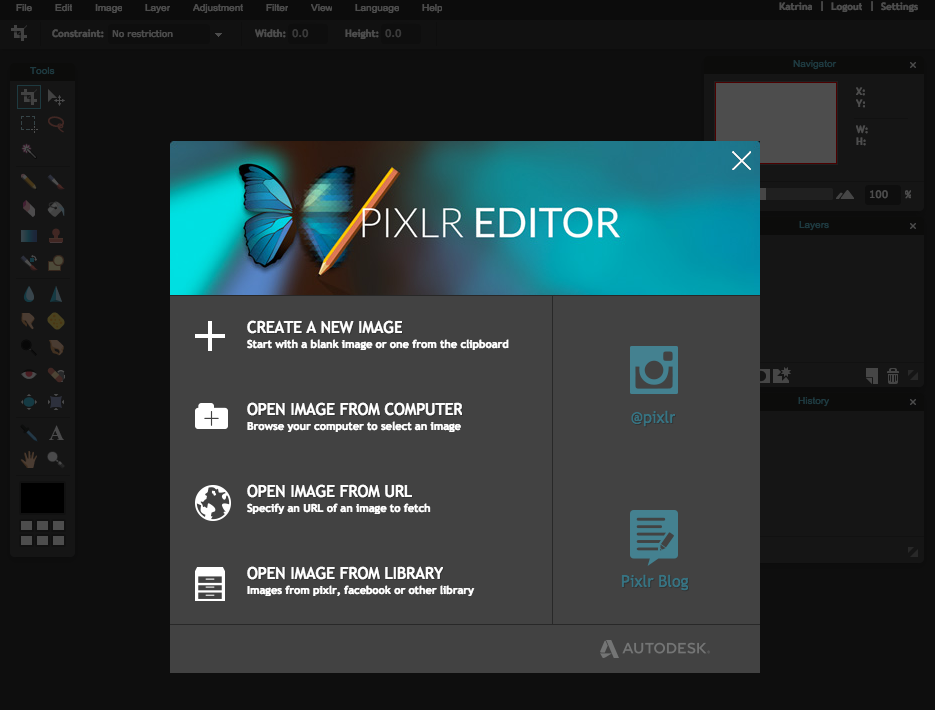Select the Bloat tool
Screen dimensions: 935x710
tap(29, 401)
